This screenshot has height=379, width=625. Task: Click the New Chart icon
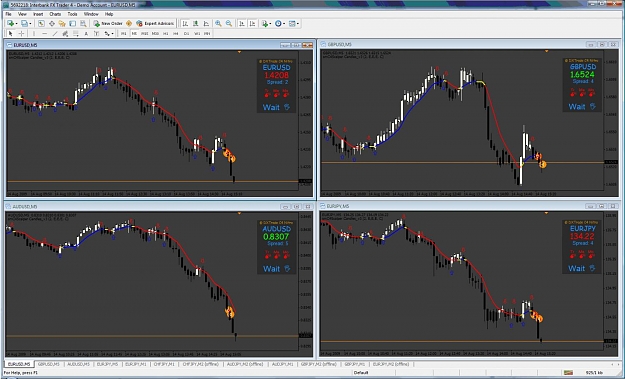pyautogui.click(x=10, y=24)
